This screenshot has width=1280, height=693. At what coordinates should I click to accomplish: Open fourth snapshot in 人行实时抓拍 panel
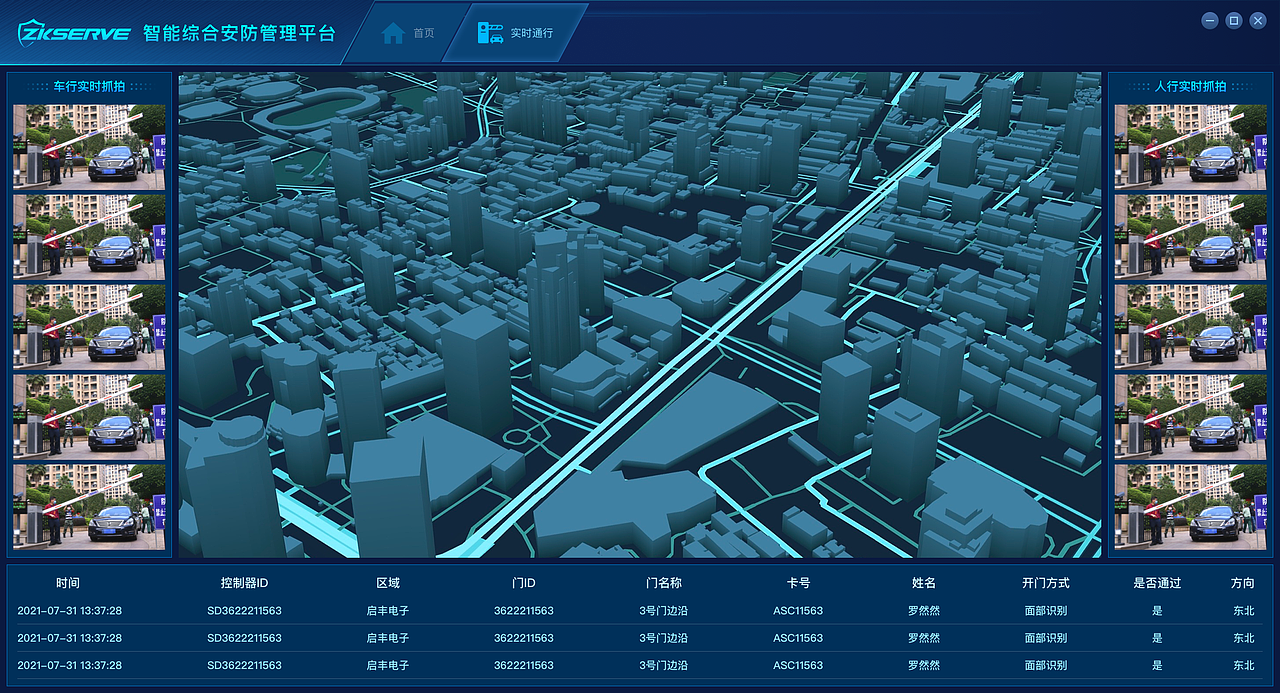pyautogui.click(x=1190, y=417)
